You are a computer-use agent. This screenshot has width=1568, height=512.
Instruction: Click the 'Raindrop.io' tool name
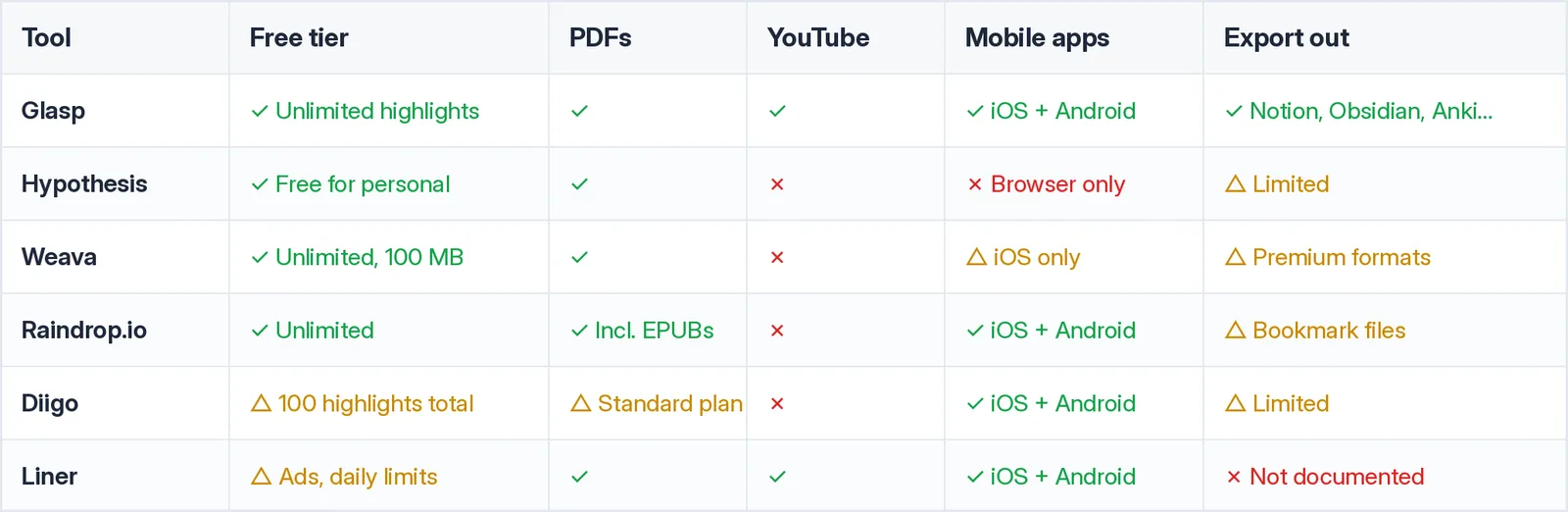(84, 331)
